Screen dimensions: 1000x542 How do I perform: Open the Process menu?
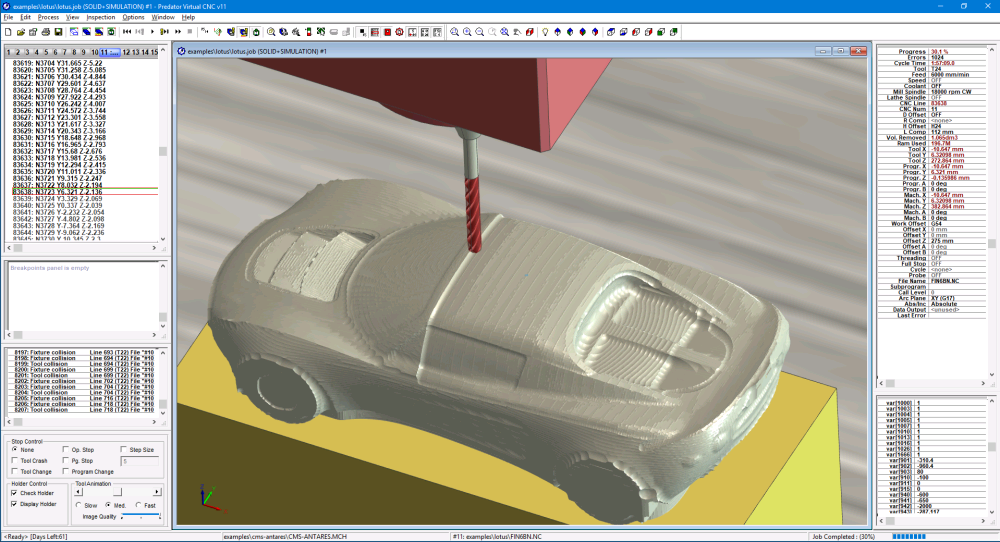pyautogui.click(x=48, y=17)
